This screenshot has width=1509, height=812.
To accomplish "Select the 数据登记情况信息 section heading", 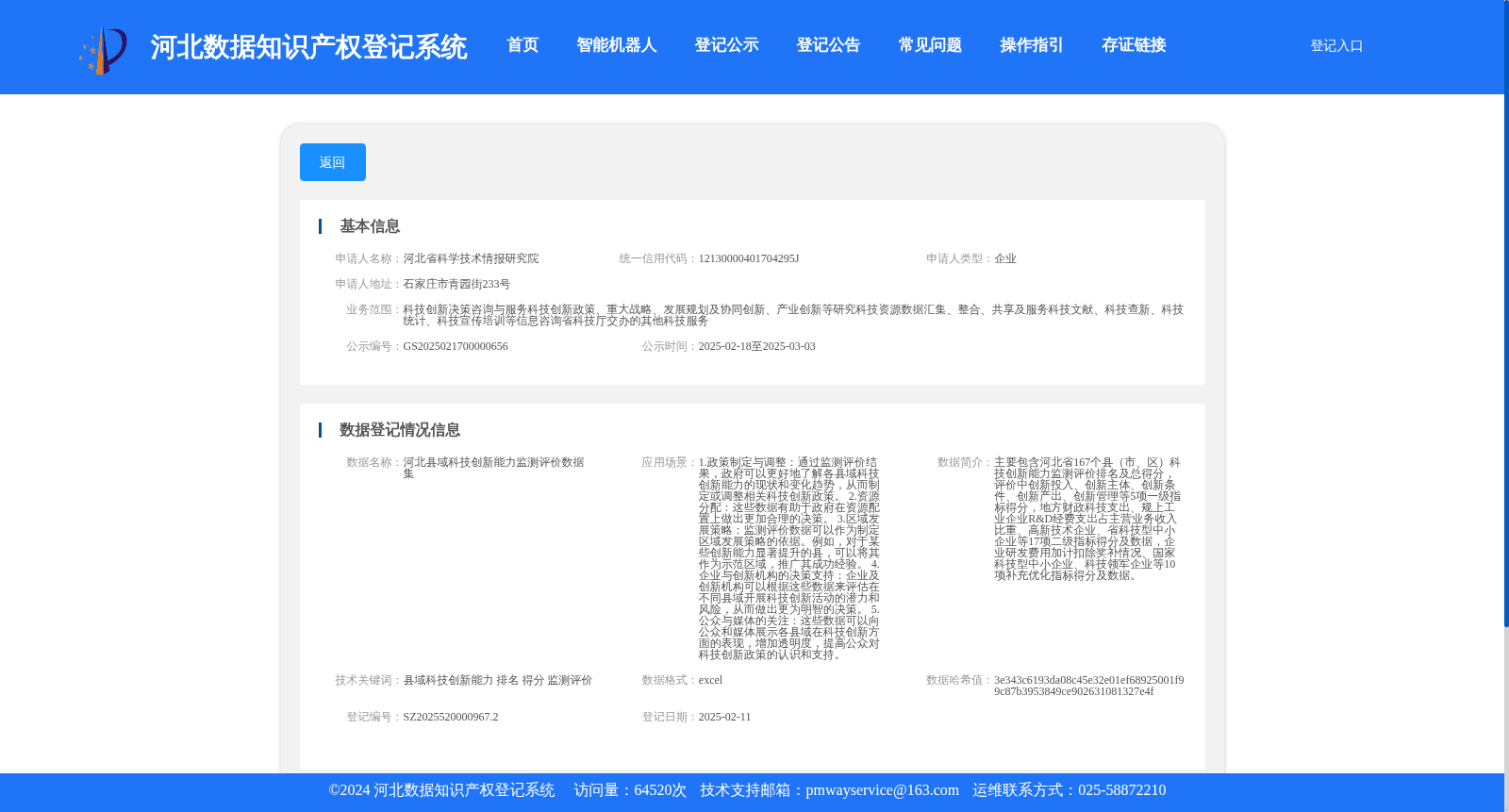I will [x=400, y=430].
